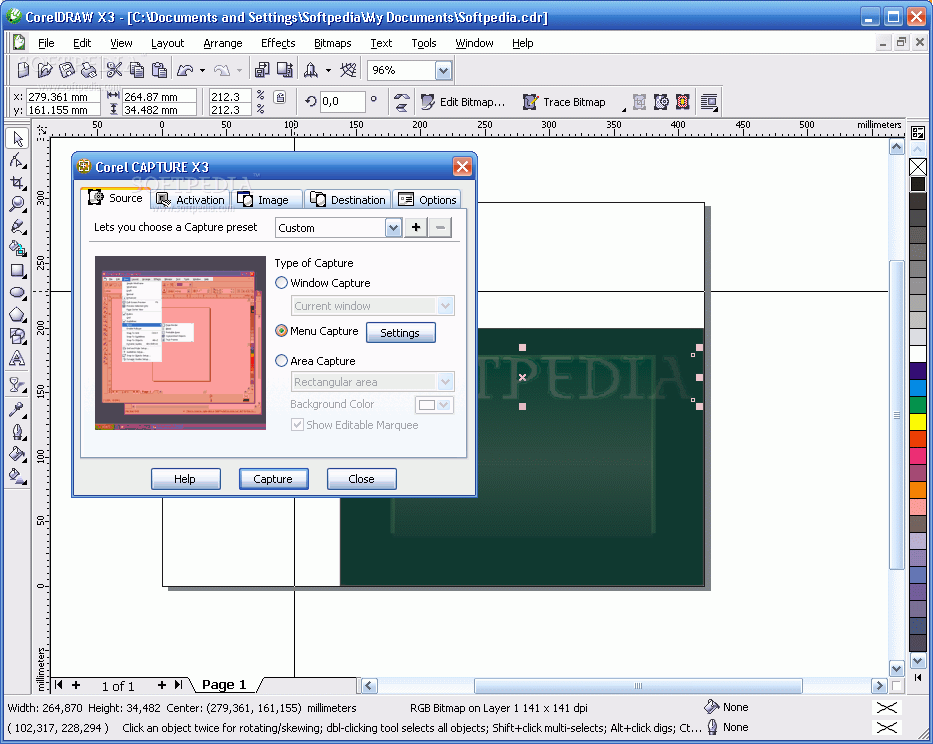Screen dimensions: 933x744
Task: Open the Arrange menu
Action: (x=223, y=43)
